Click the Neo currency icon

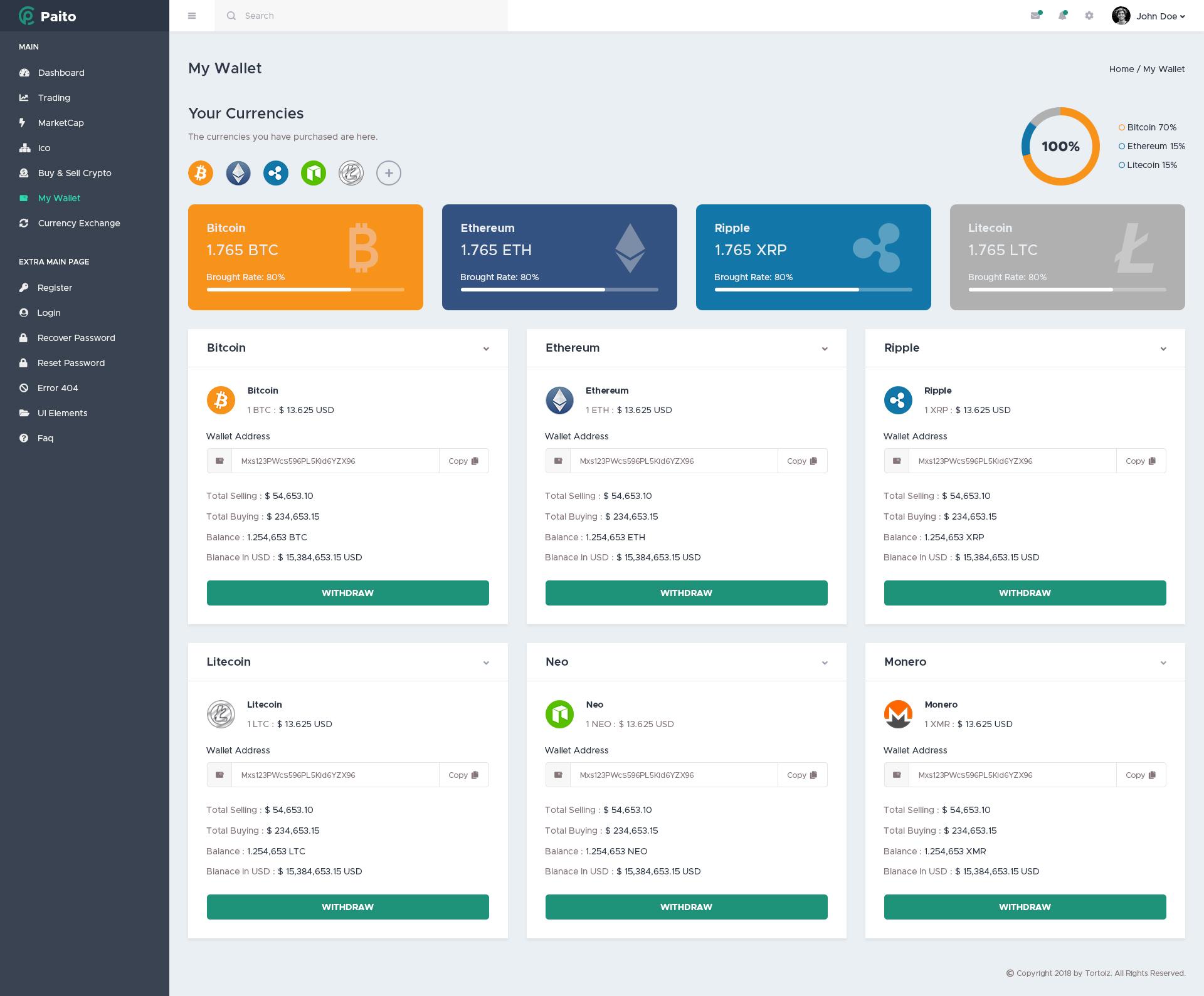pos(314,173)
